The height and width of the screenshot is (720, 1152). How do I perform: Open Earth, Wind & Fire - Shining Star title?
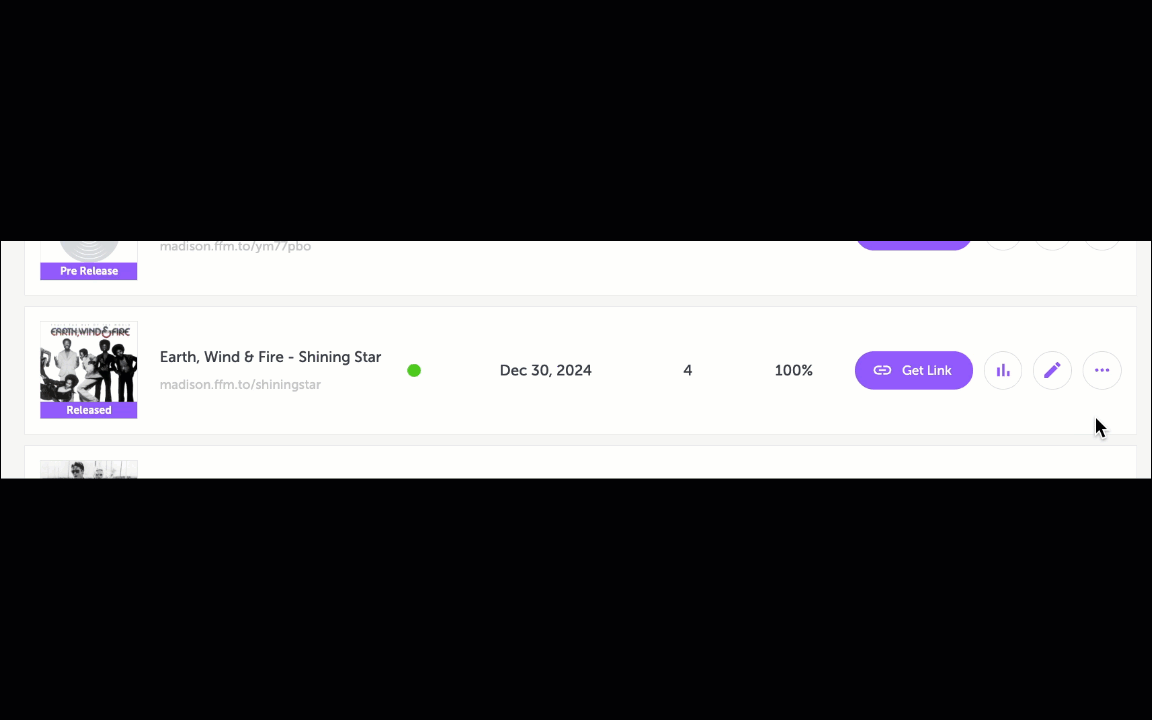(270, 357)
